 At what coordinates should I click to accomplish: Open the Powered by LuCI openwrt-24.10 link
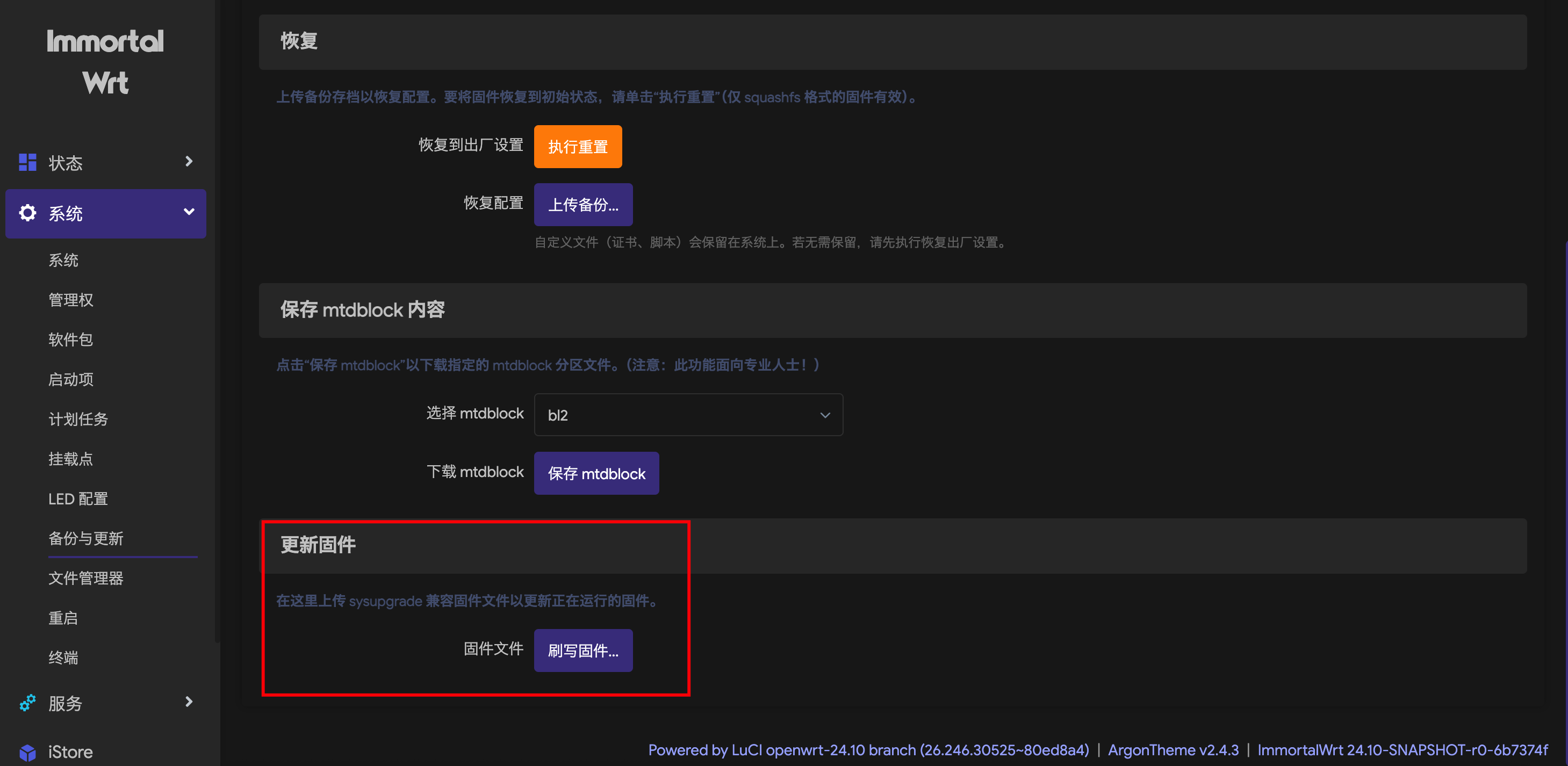868,750
